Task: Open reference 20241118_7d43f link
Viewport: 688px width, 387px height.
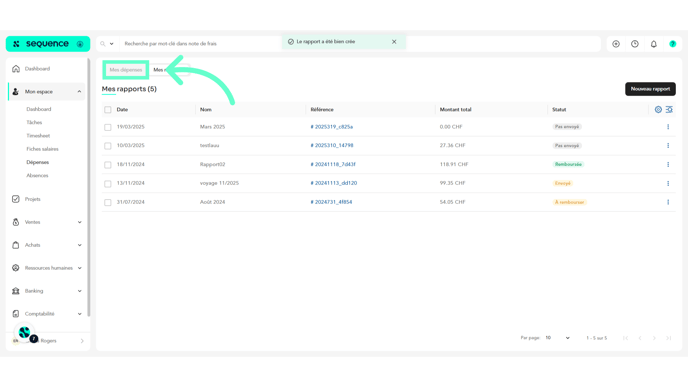Action: pos(333,165)
